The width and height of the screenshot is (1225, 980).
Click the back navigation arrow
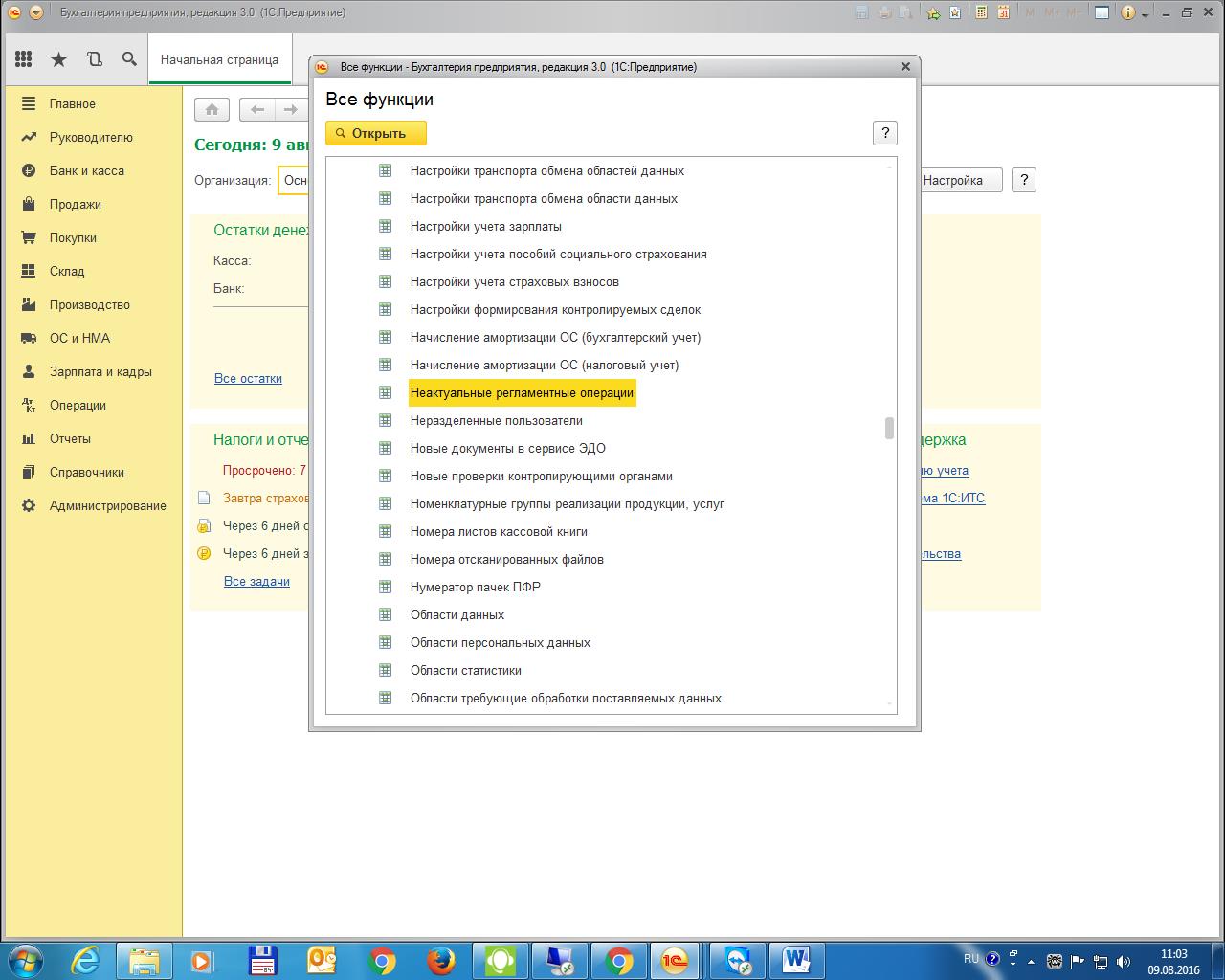pyautogui.click(x=256, y=109)
